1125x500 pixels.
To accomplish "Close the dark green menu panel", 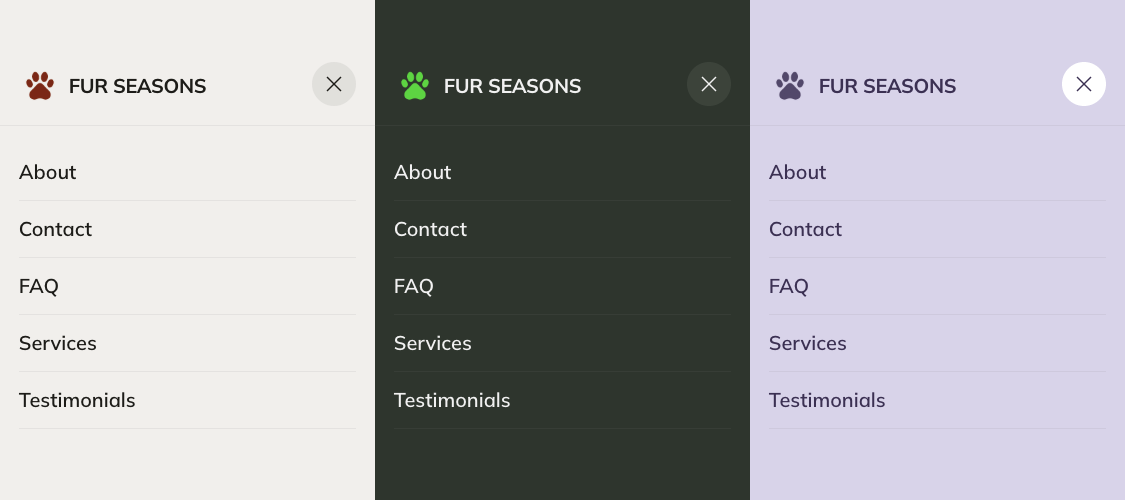I will (709, 84).
